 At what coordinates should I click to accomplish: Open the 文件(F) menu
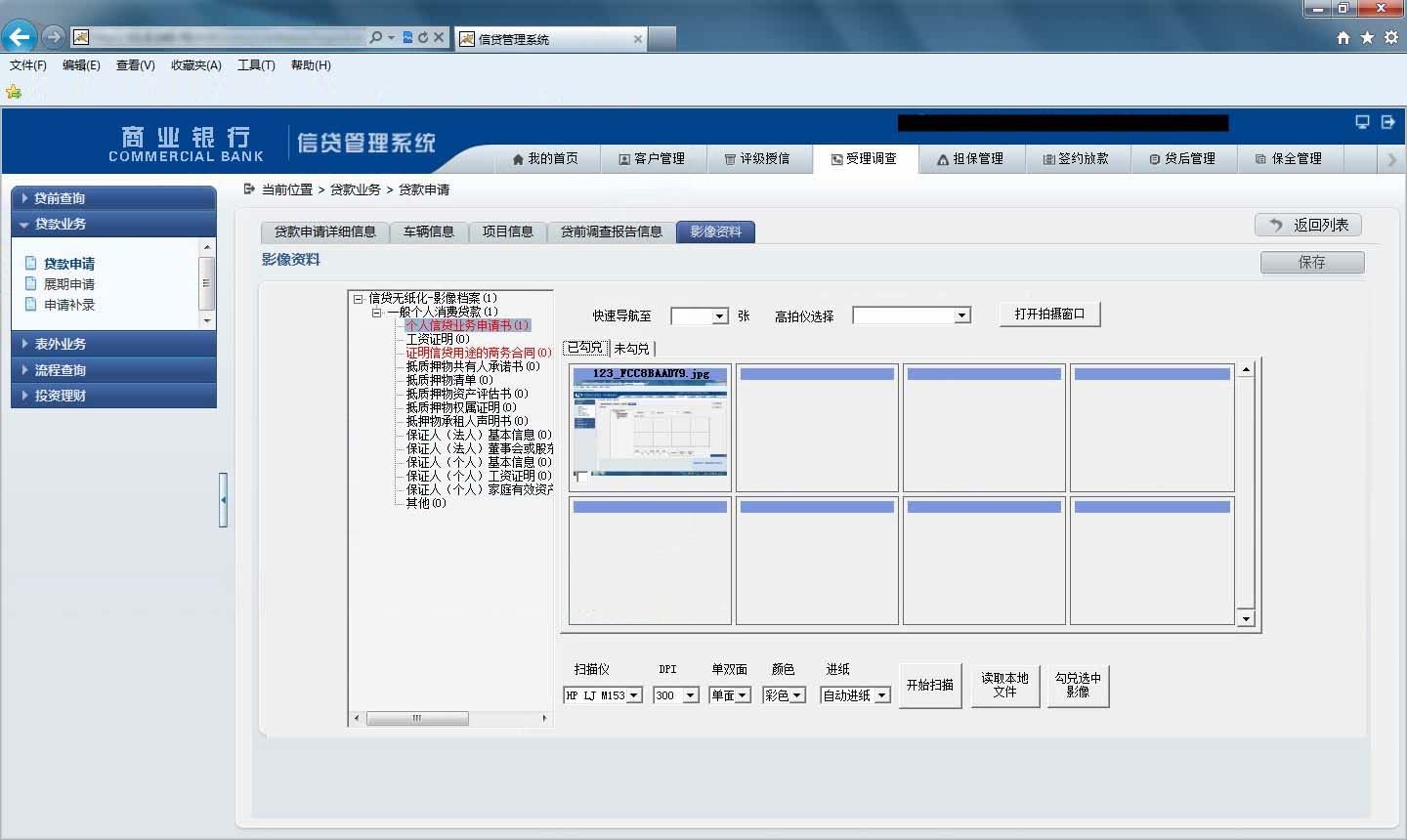(x=28, y=65)
